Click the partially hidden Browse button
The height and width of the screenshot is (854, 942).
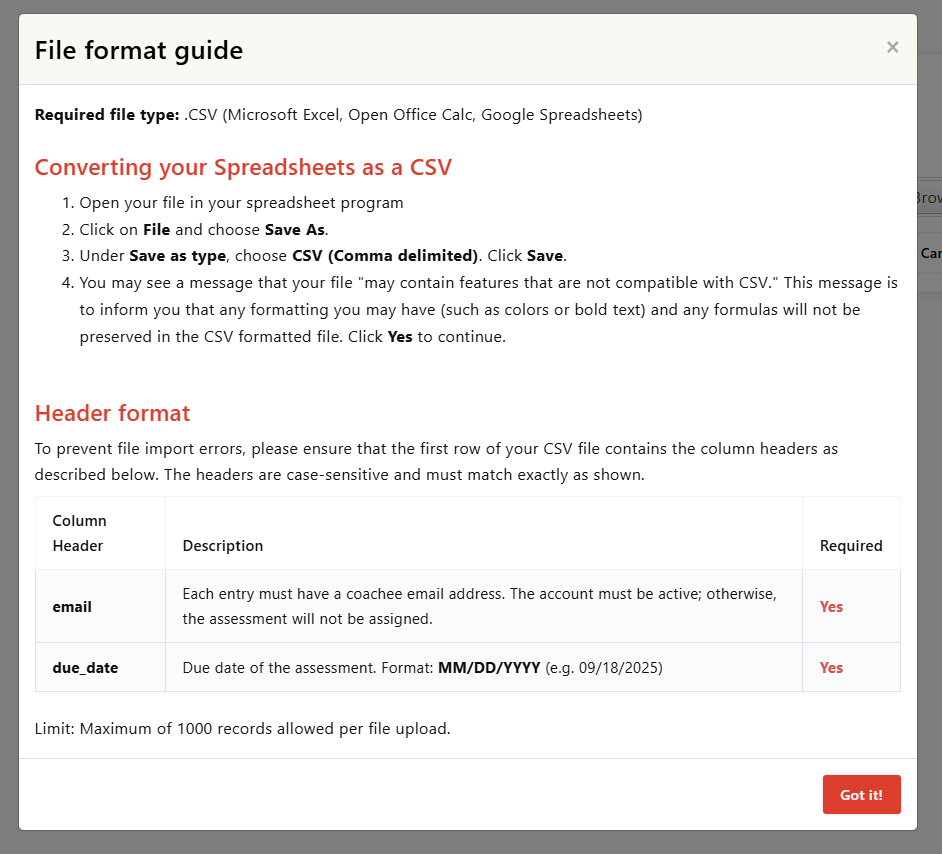tap(929, 198)
